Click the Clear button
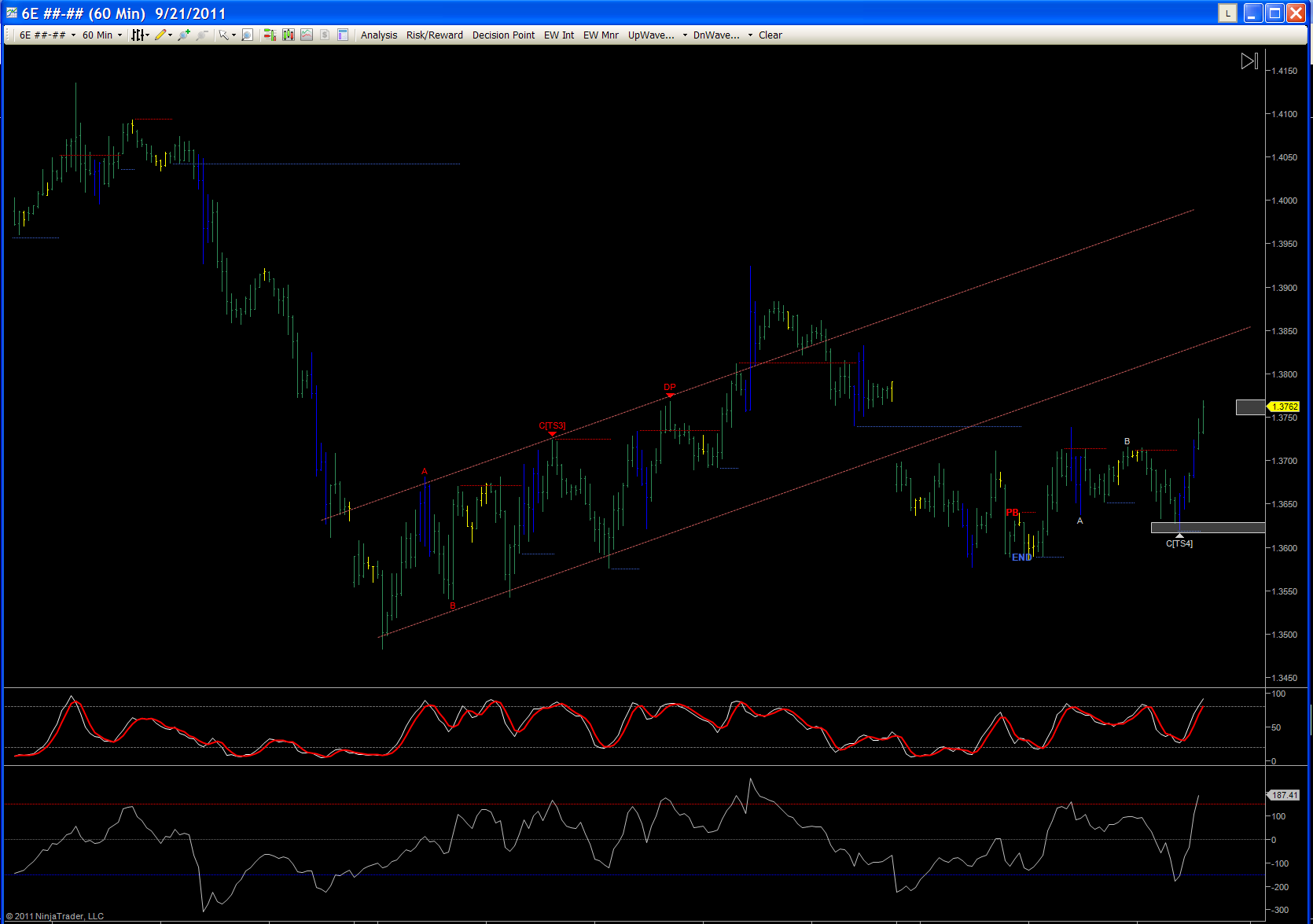 tap(771, 35)
